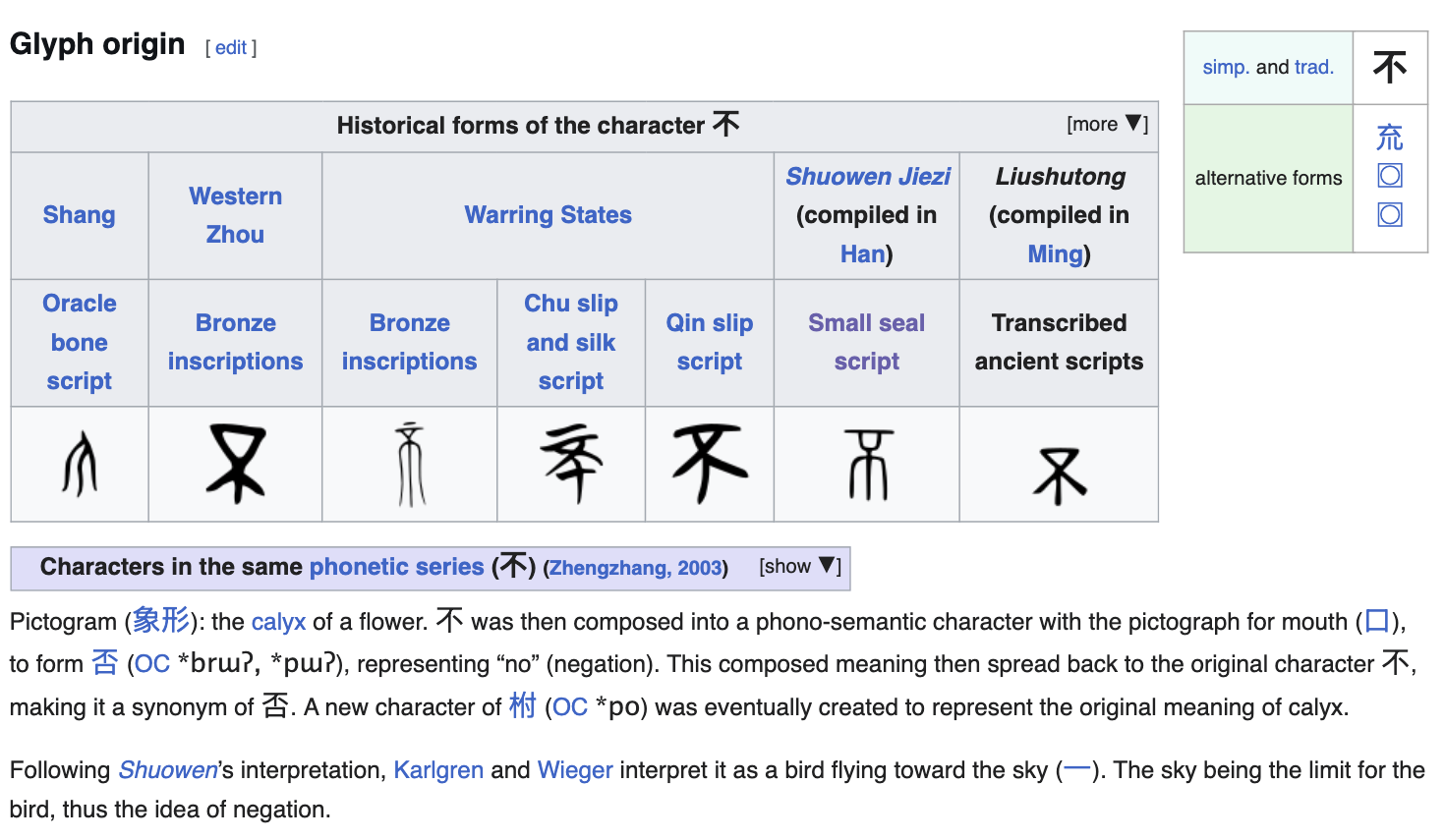
Task: Click the sky character 一 link
Action: click(1076, 769)
